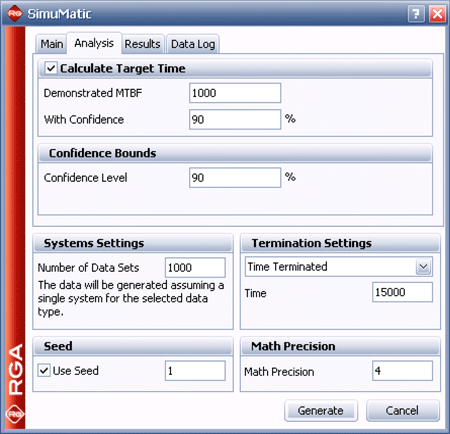Click the Termination Settings header
Screen dimensions: 450x434
pyautogui.click(x=340, y=243)
